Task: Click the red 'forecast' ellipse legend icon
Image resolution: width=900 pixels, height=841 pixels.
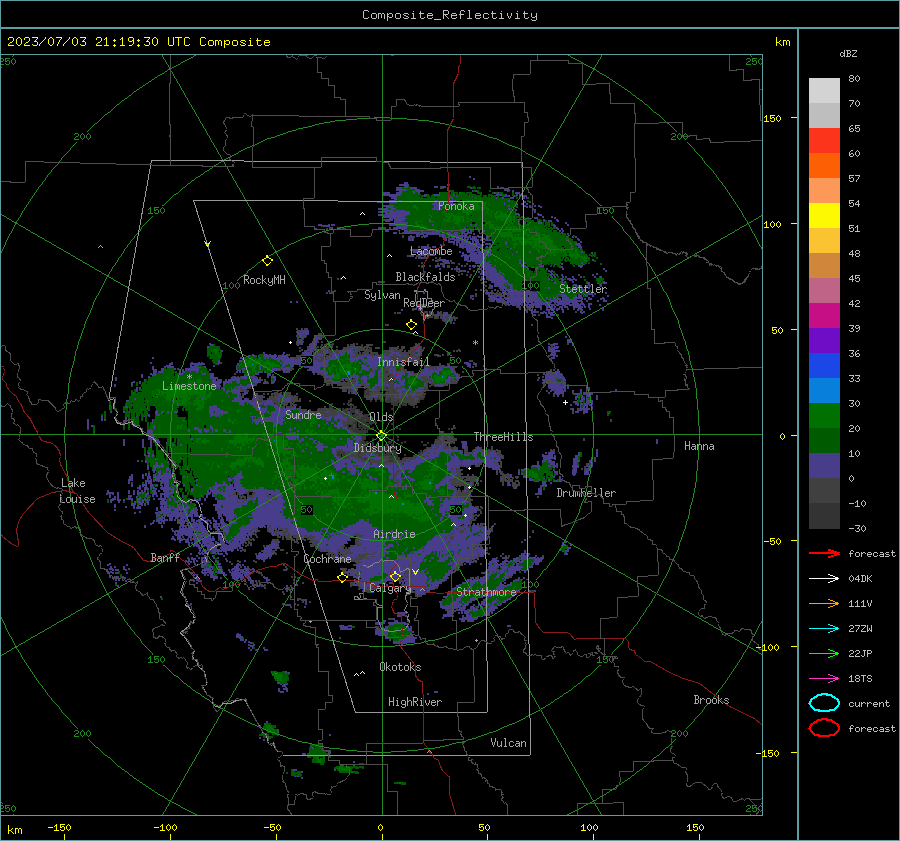Action: pos(824,728)
